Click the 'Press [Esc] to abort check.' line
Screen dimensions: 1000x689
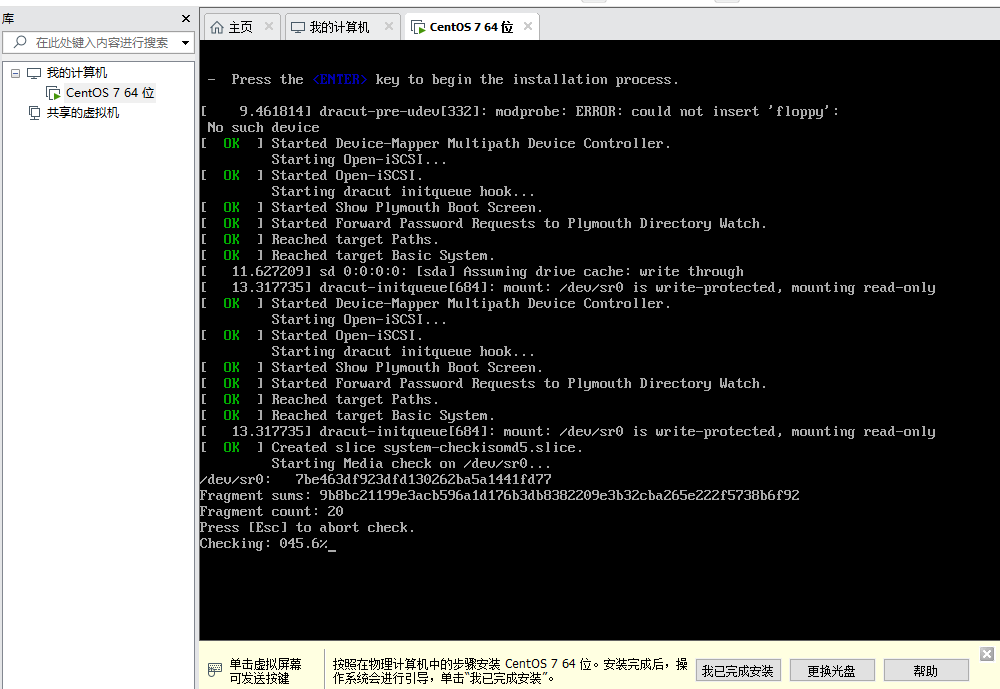click(307, 528)
